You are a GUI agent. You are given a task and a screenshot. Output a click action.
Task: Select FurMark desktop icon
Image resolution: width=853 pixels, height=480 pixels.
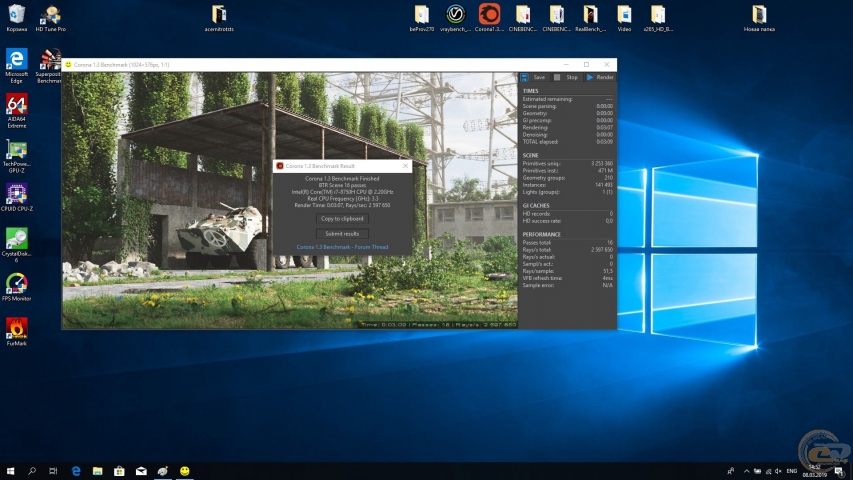click(x=16, y=332)
